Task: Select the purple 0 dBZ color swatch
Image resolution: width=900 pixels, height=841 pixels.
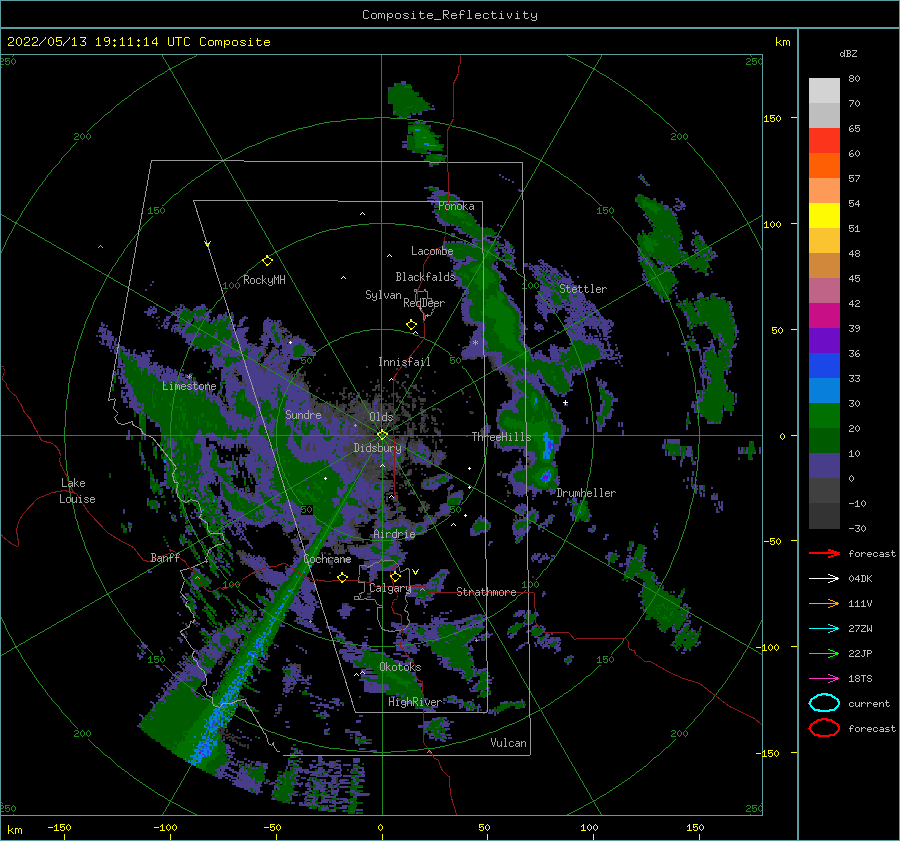Action: click(824, 466)
